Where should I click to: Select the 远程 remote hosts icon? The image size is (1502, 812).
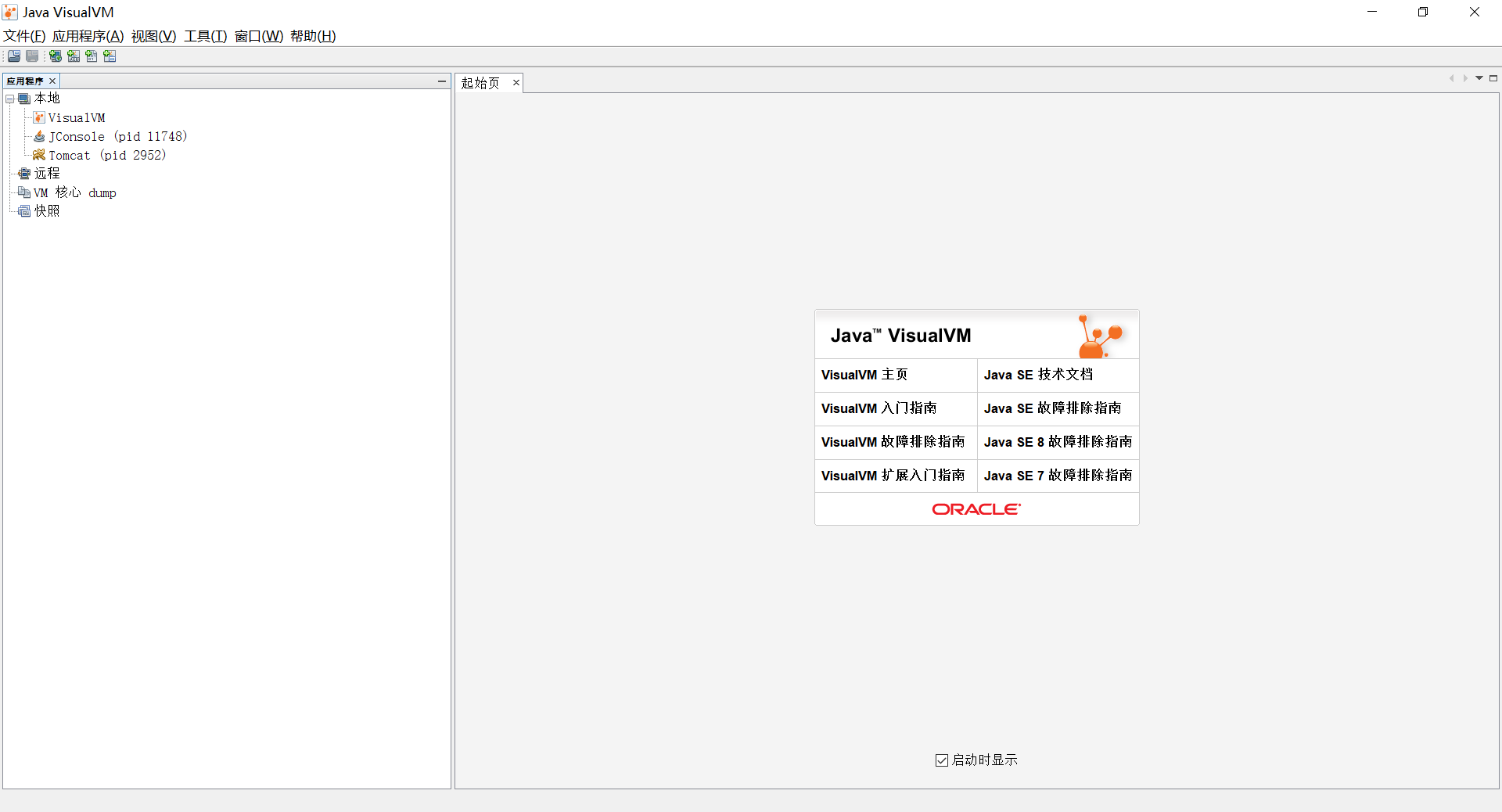tap(24, 174)
